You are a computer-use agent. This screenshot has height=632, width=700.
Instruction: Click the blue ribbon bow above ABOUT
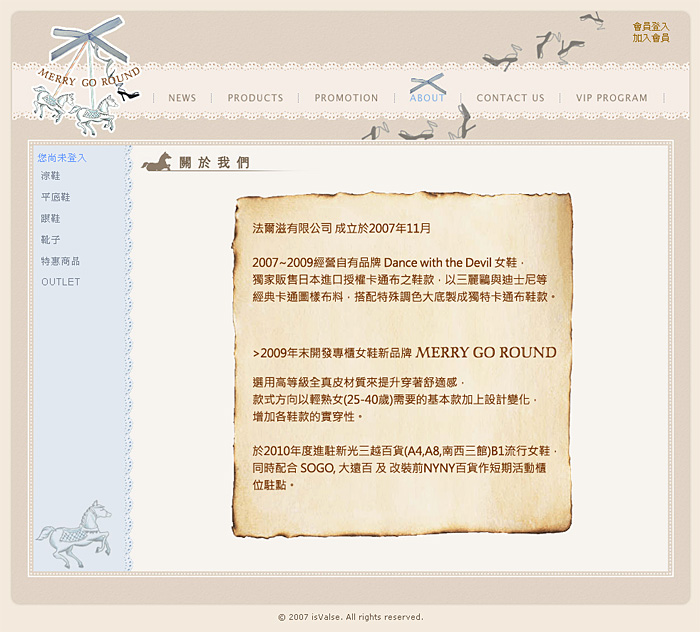pyautogui.click(x=427, y=82)
